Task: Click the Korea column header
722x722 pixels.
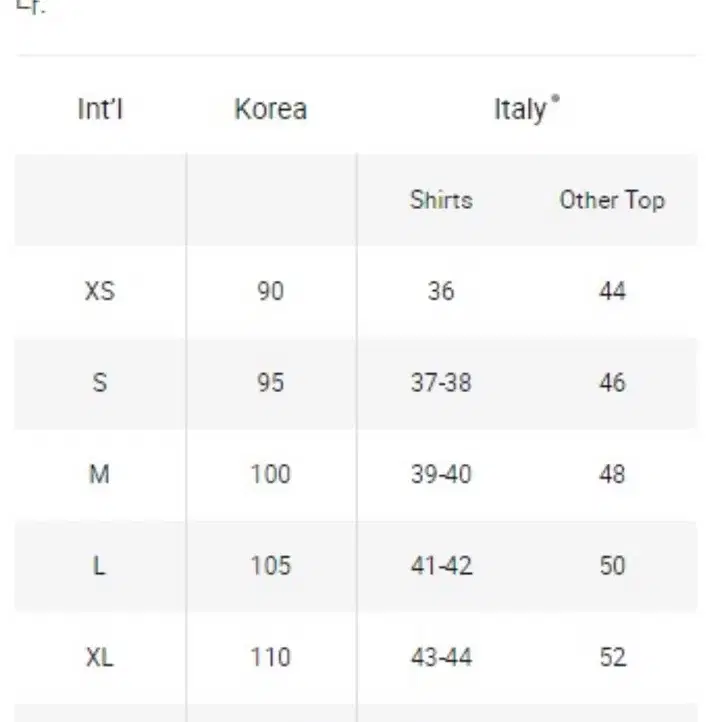Action: (x=271, y=109)
